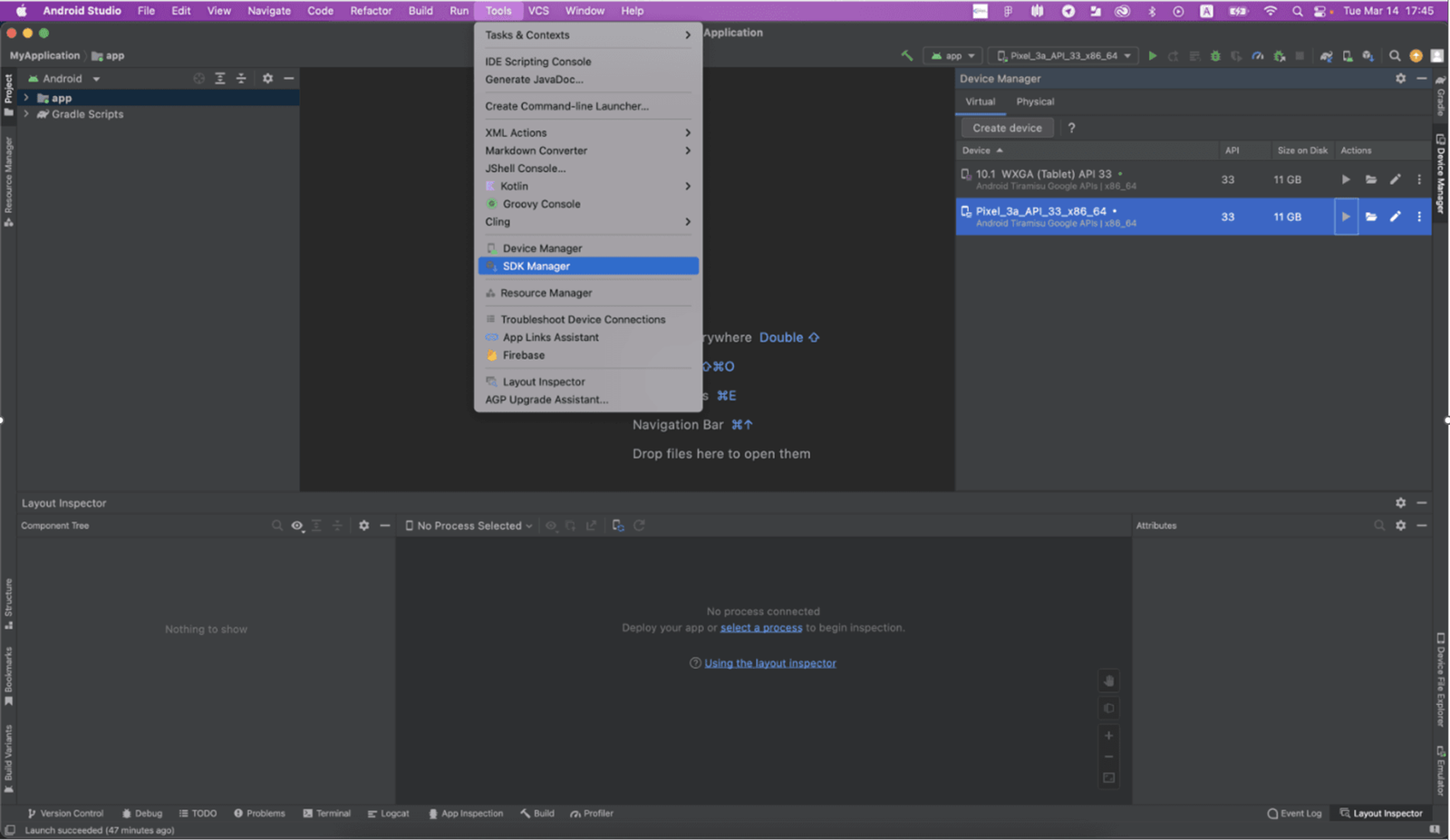This screenshot has height=840, width=1450.
Task: Click the Profiler tool window button
Action: point(592,814)
